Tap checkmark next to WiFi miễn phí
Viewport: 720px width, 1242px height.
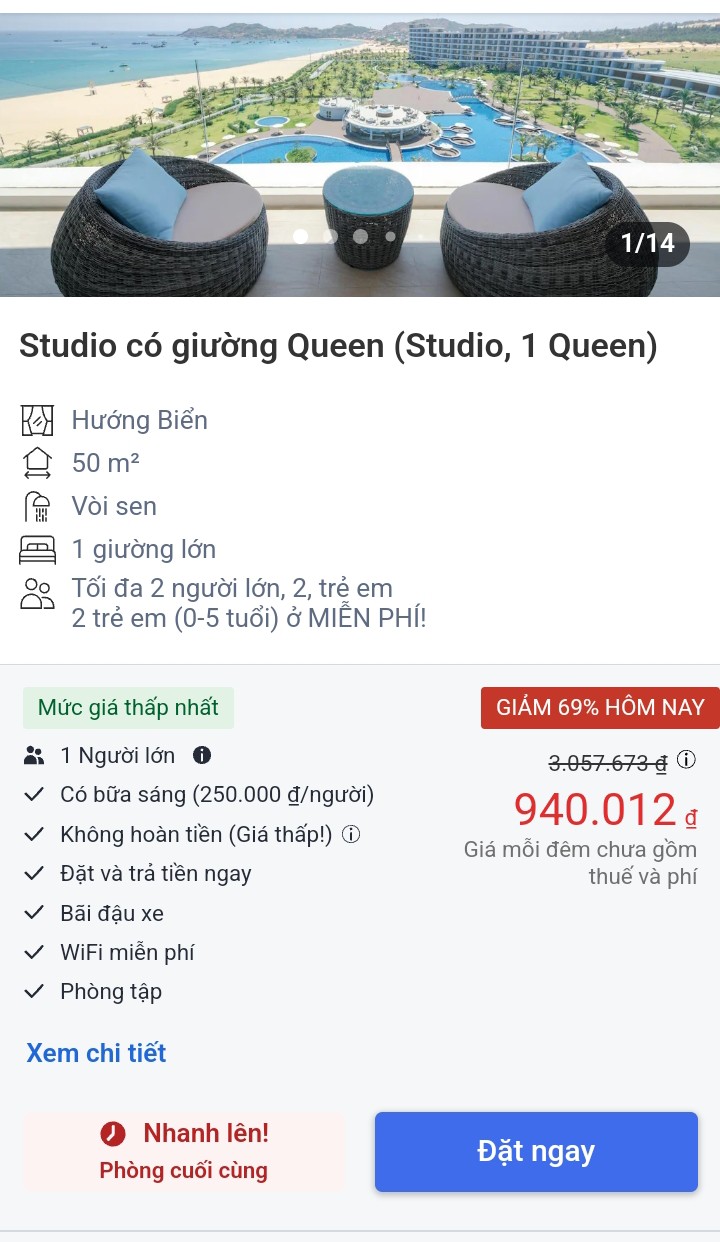(x=35, y=952)
